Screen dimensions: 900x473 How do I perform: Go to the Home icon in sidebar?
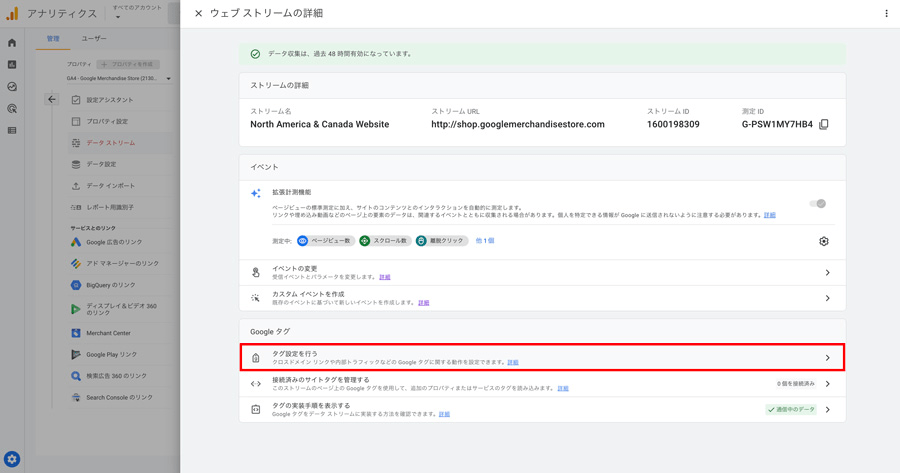click(x=12, y=43)
